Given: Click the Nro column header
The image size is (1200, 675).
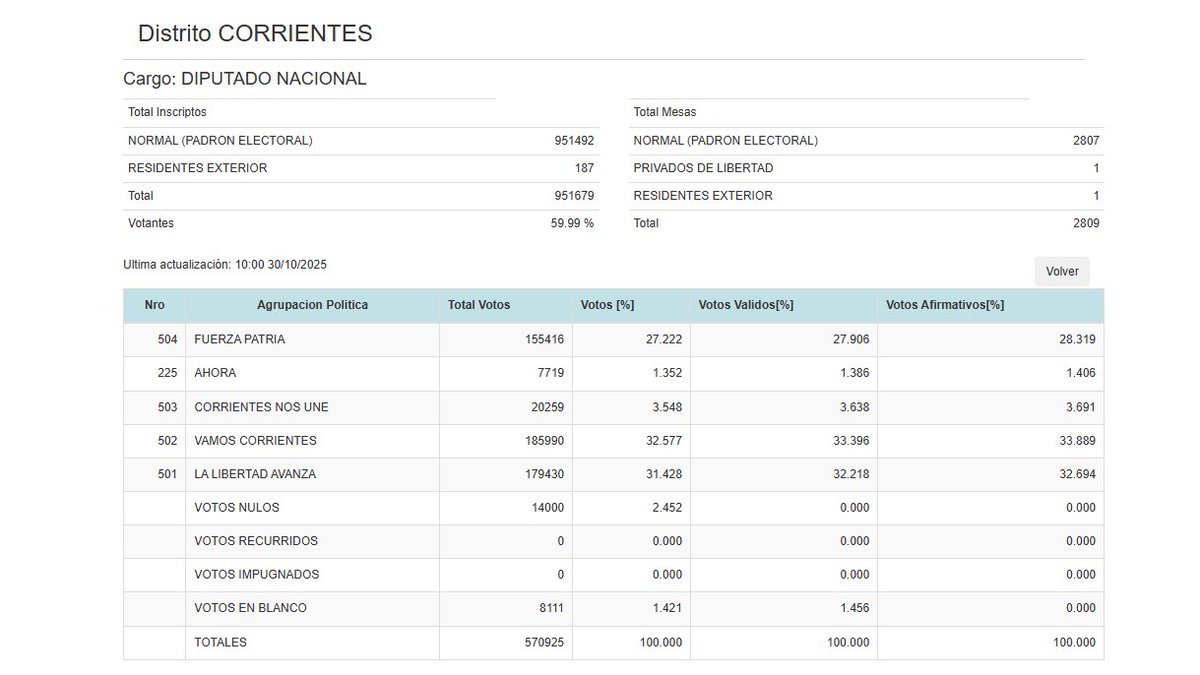Looking at the screenshot, I should (155, 305).
